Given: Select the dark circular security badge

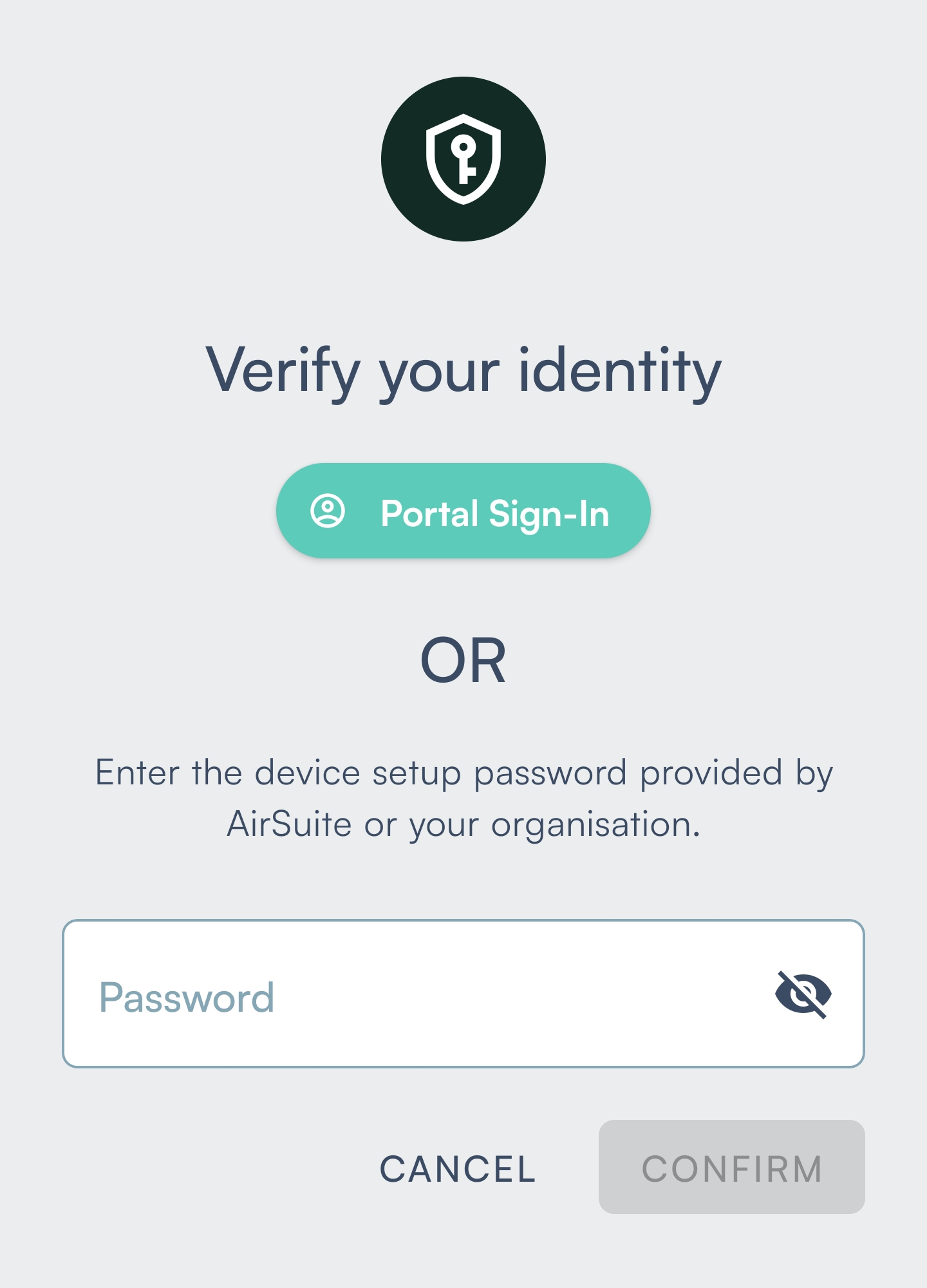Looking at the screenshot, I should pyautogui.click(x=464, y=159).
